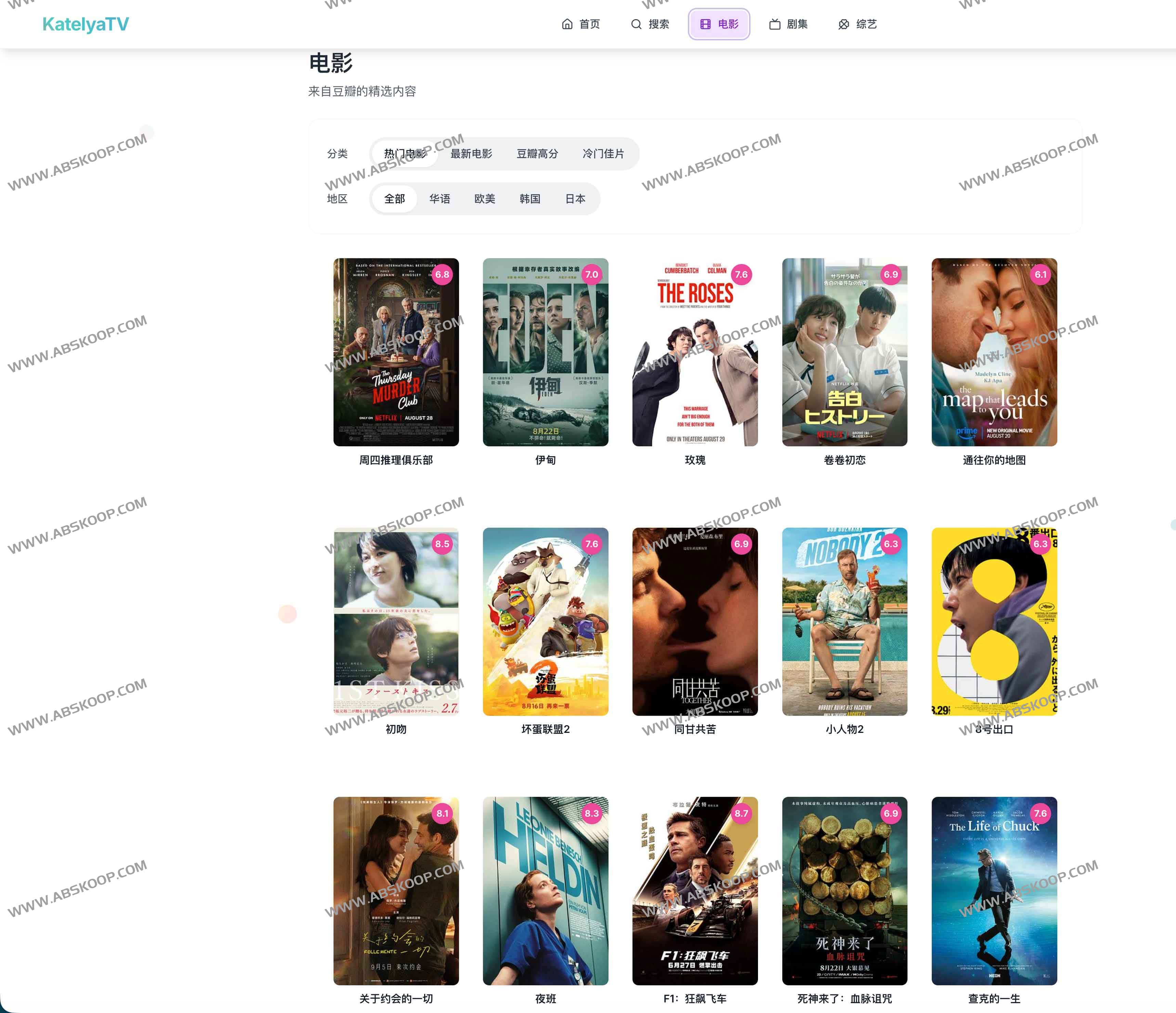Image resolution: width=1176 pixels, height=1013 pixels.
Task: Click the film icon for 电影
Action: click(705, 24)
